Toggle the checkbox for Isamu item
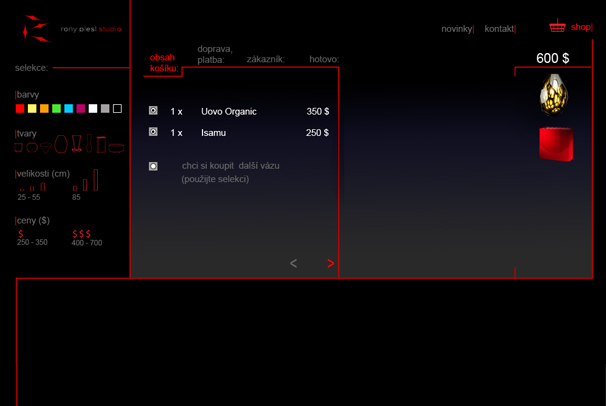606x406 pixels. click(x=153, y=132)
